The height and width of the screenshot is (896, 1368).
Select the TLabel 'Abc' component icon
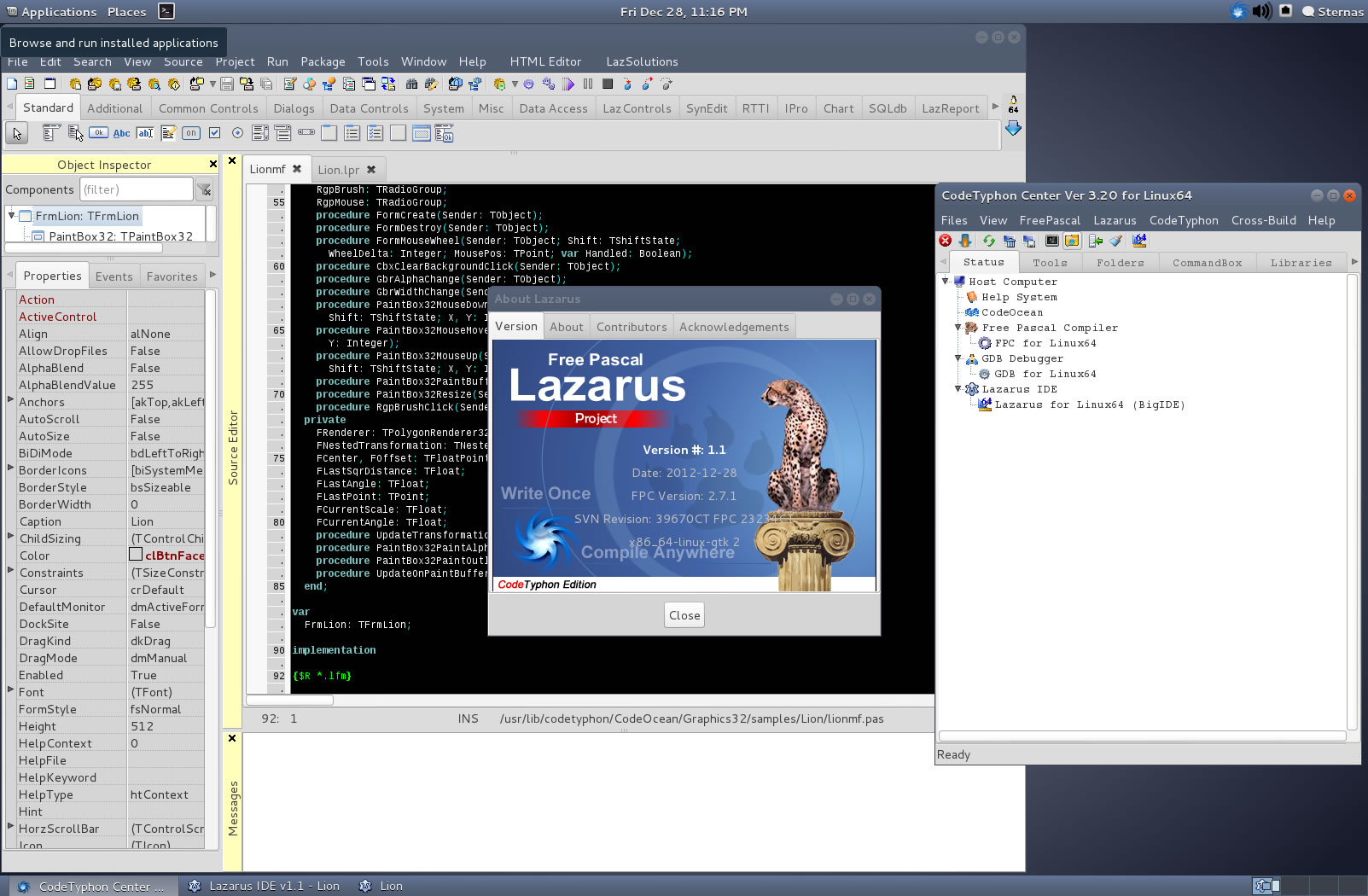click(122, 133)
